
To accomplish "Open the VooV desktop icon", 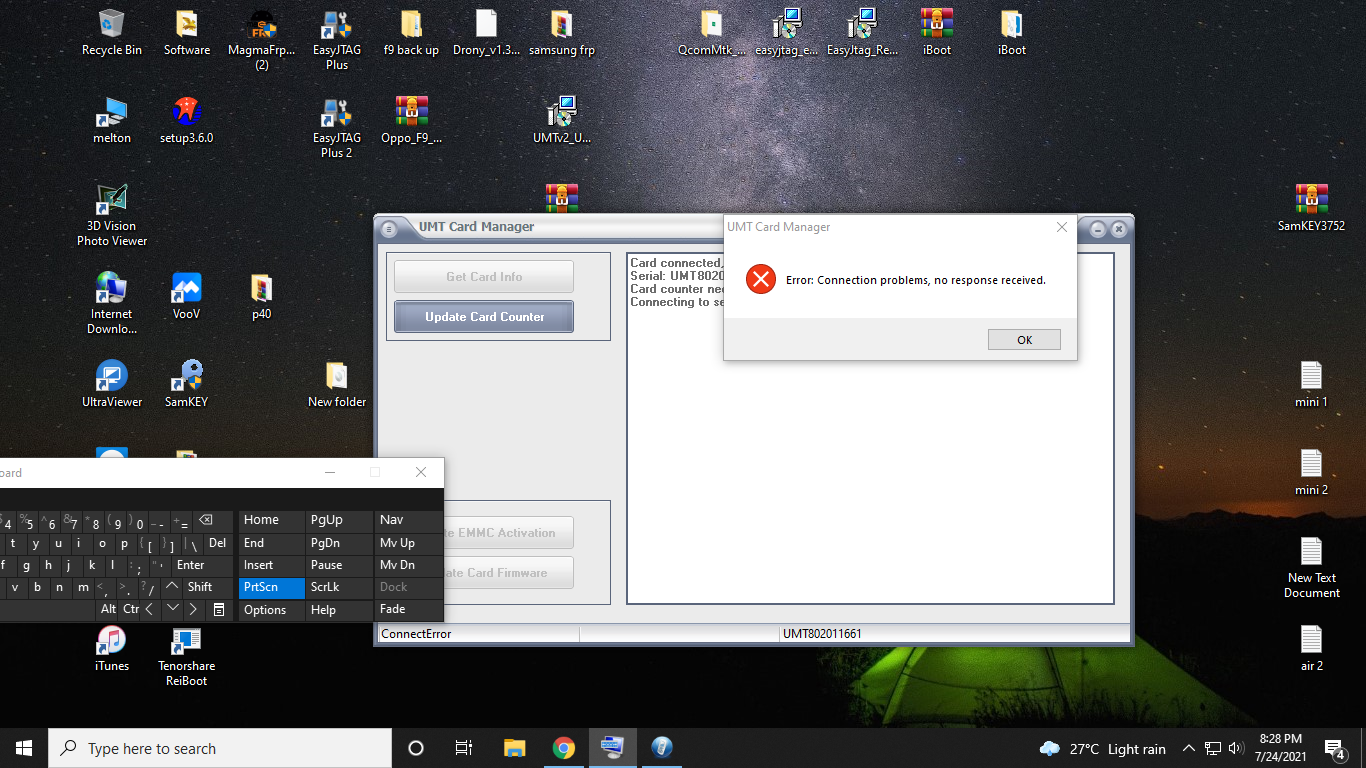I will (187, 296).
